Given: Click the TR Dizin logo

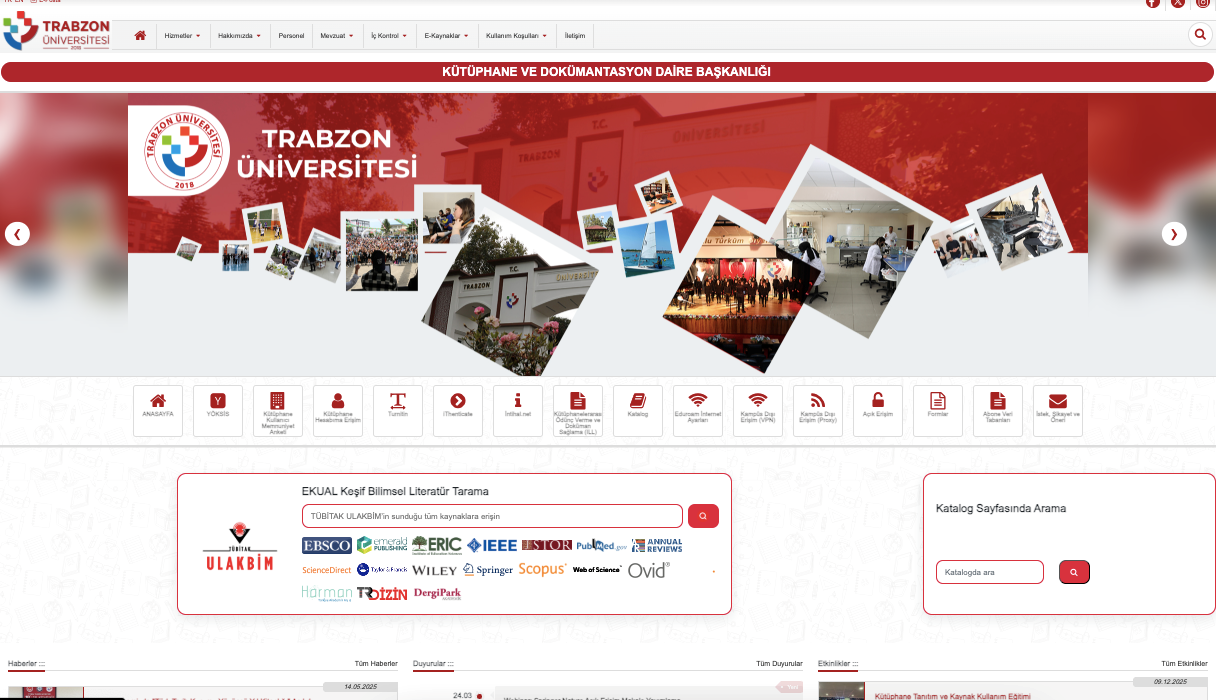Looking at the screenshot, I should [x=382, y=593].
